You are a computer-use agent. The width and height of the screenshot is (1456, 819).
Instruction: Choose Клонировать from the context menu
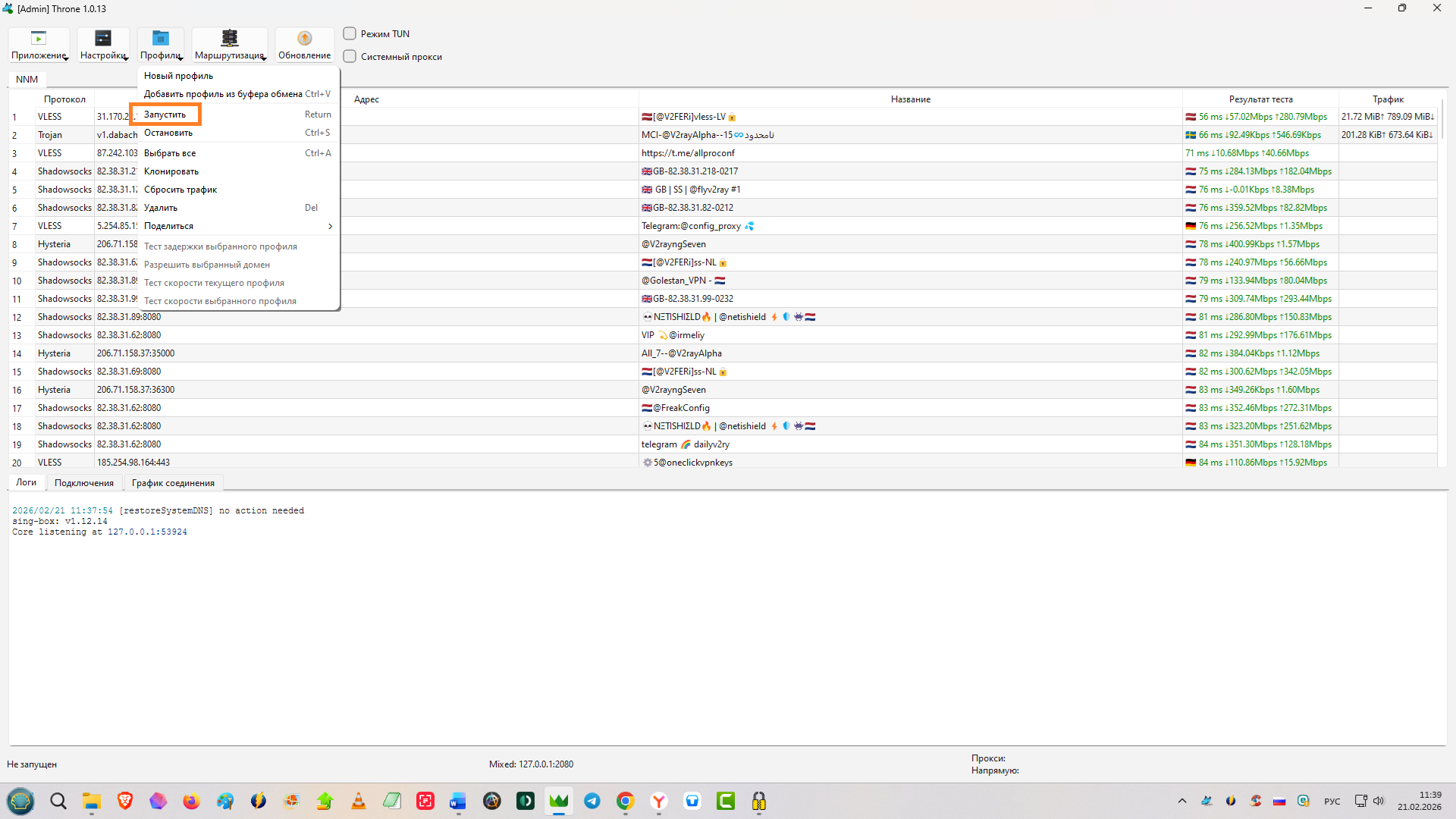click(171, 171)
